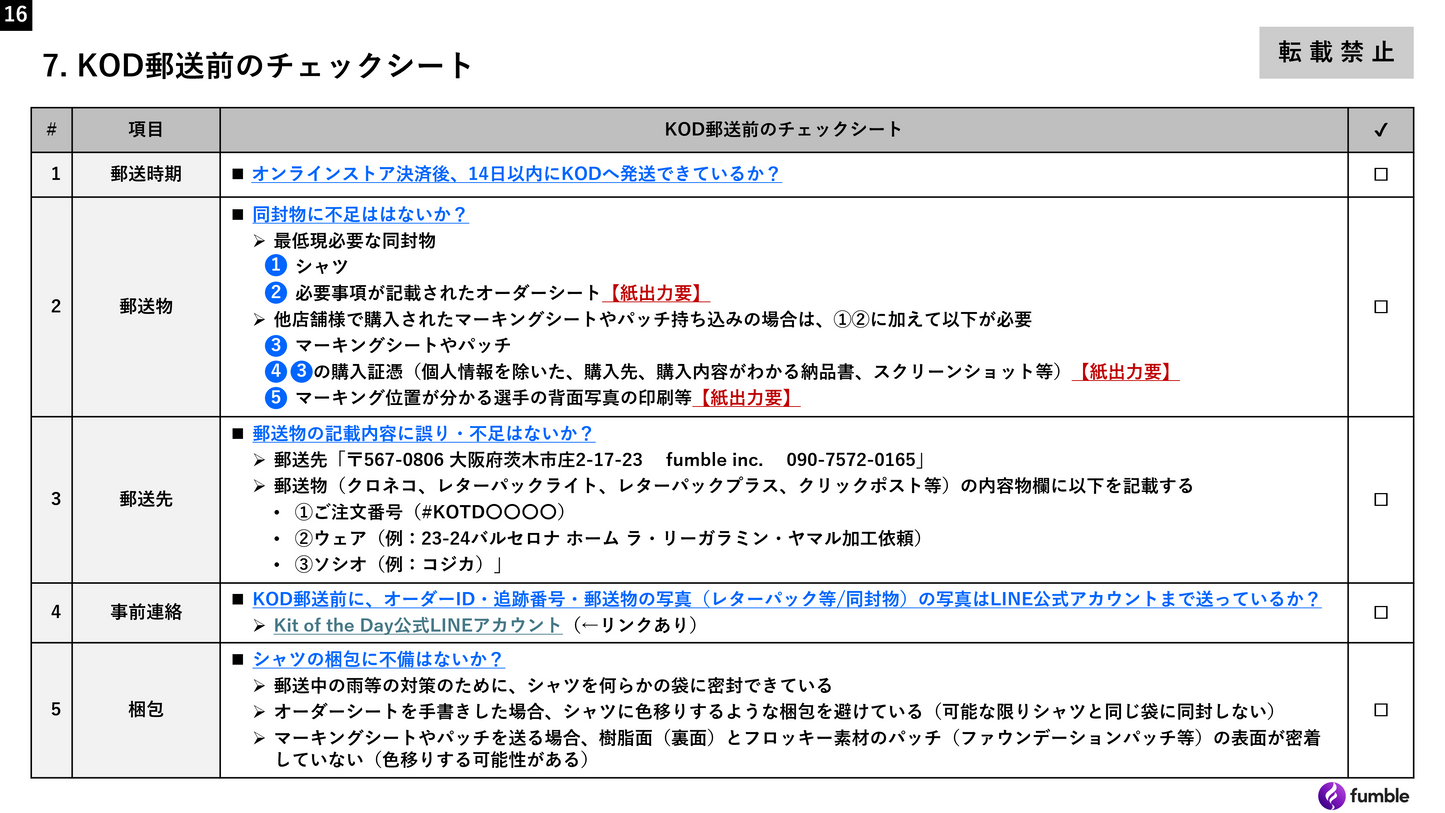
Task: Click the mailing address line with 〒567-0806
Action: click(x=598, y=460)
